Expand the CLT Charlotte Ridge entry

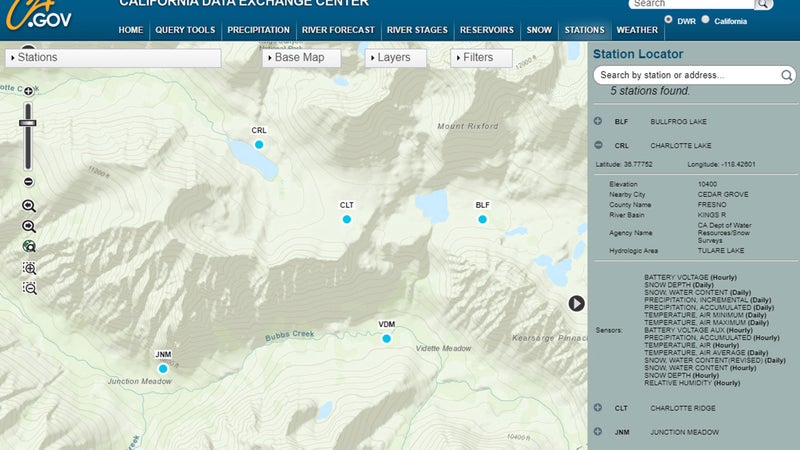pyautogui.click(x=598, y=408)
